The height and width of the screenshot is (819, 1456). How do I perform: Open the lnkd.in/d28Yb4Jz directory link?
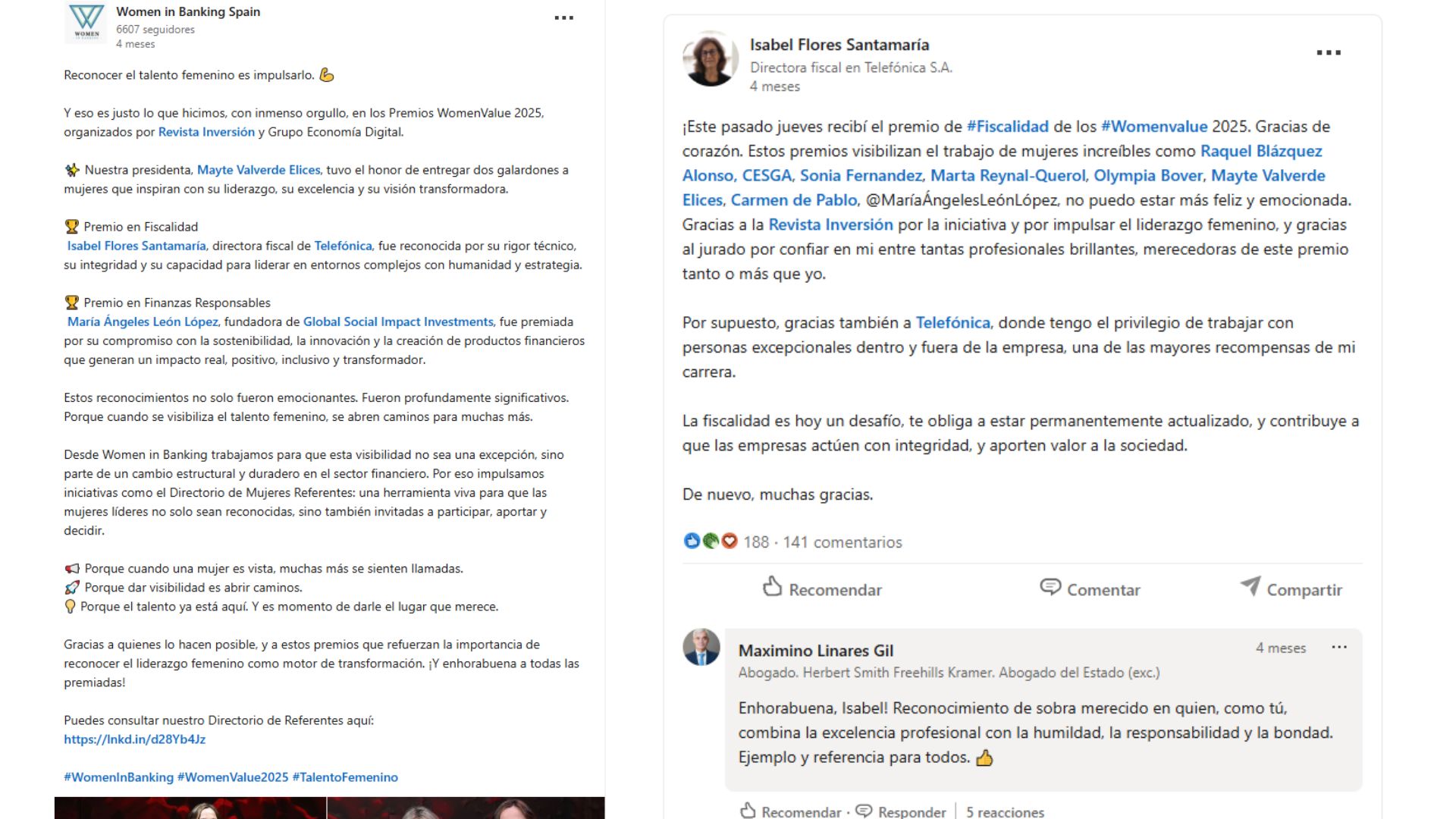134,739
